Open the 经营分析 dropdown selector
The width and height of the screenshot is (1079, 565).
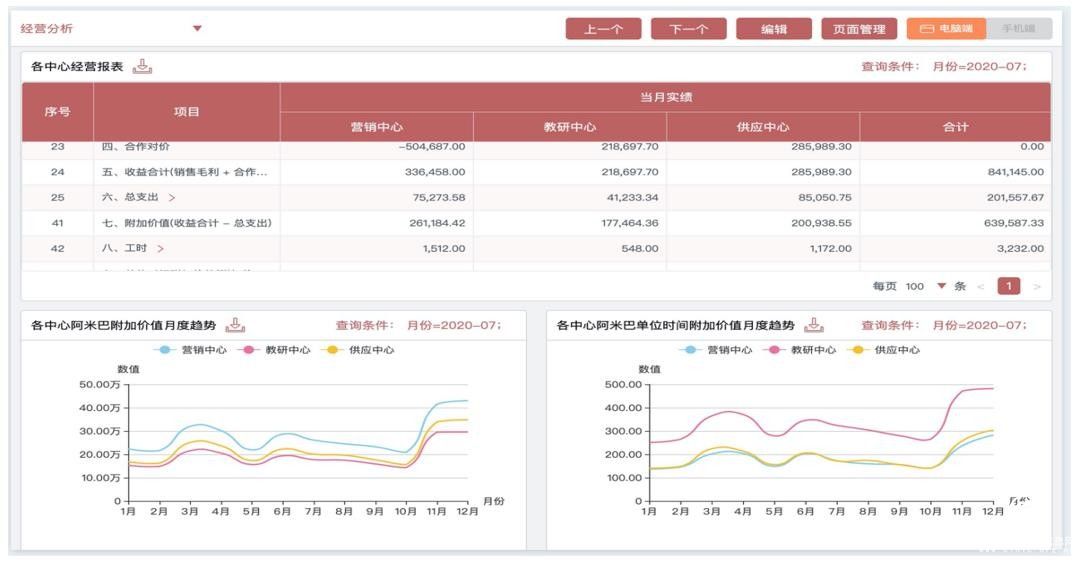coord(197,28)
